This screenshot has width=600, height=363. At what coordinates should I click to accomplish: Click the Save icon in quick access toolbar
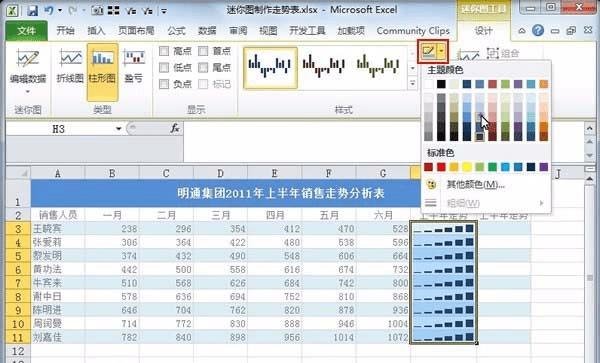(32, 10)
